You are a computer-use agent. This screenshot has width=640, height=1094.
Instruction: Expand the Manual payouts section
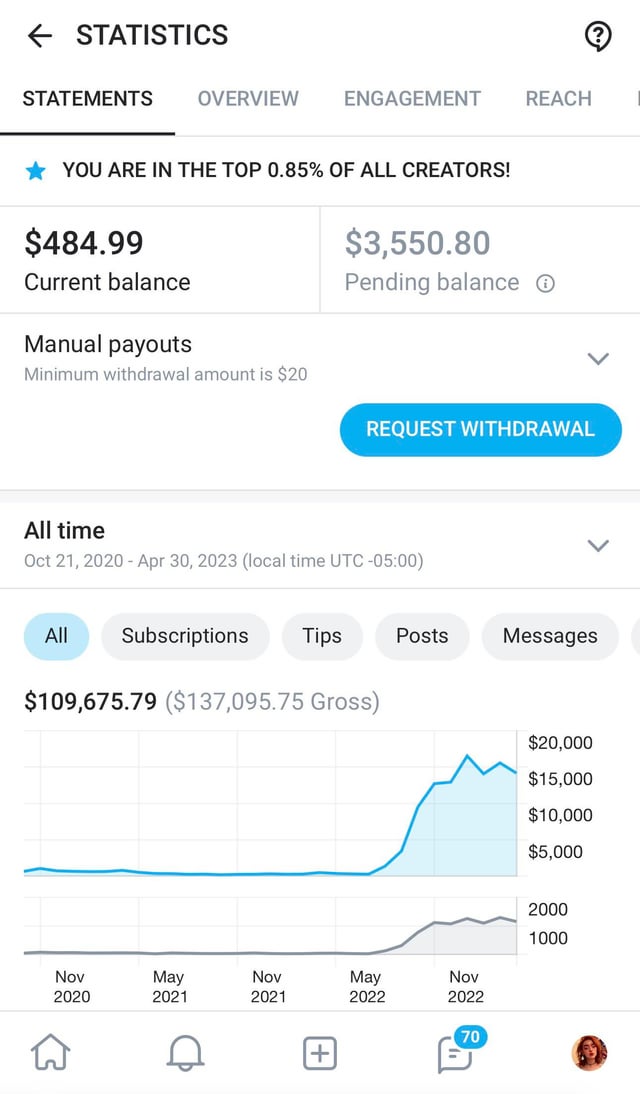598,358
